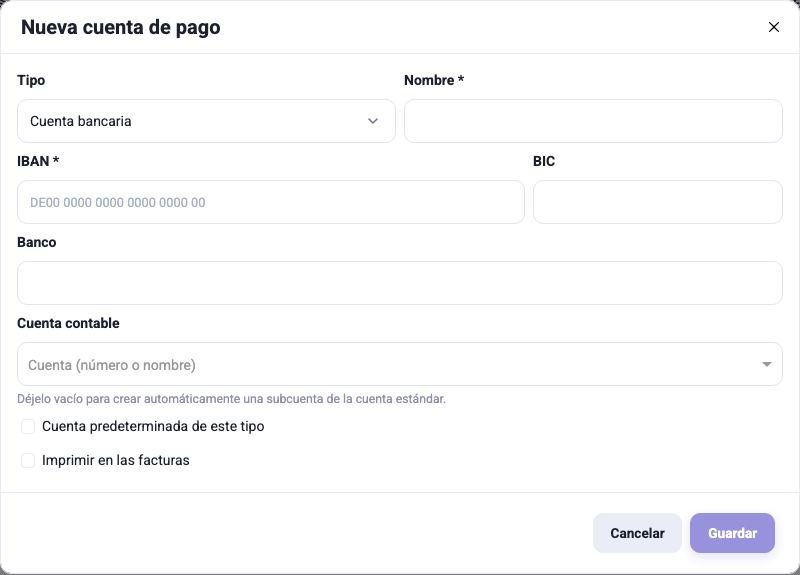This screenshot has width=800, height=575.
Task: Expand Cuenta contable list with arrow
Action: [x=766, y=364]
